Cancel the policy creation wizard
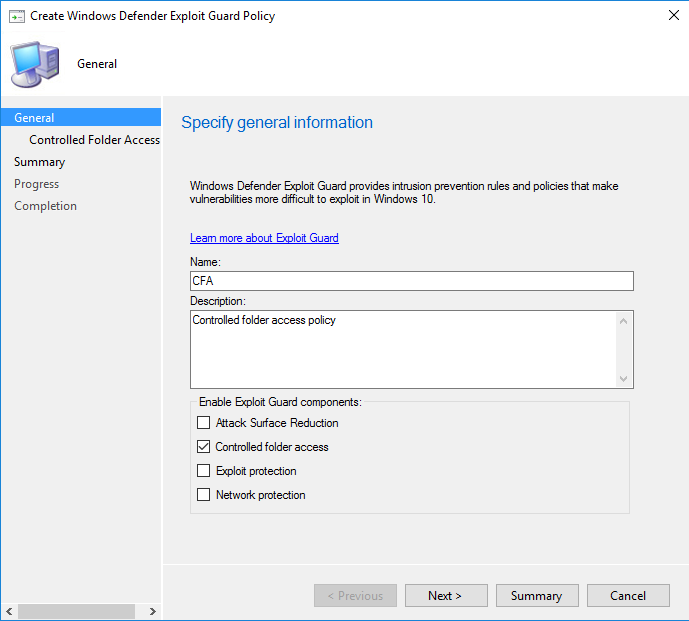This screenshot has width=689, height=621. pos(628,596)
